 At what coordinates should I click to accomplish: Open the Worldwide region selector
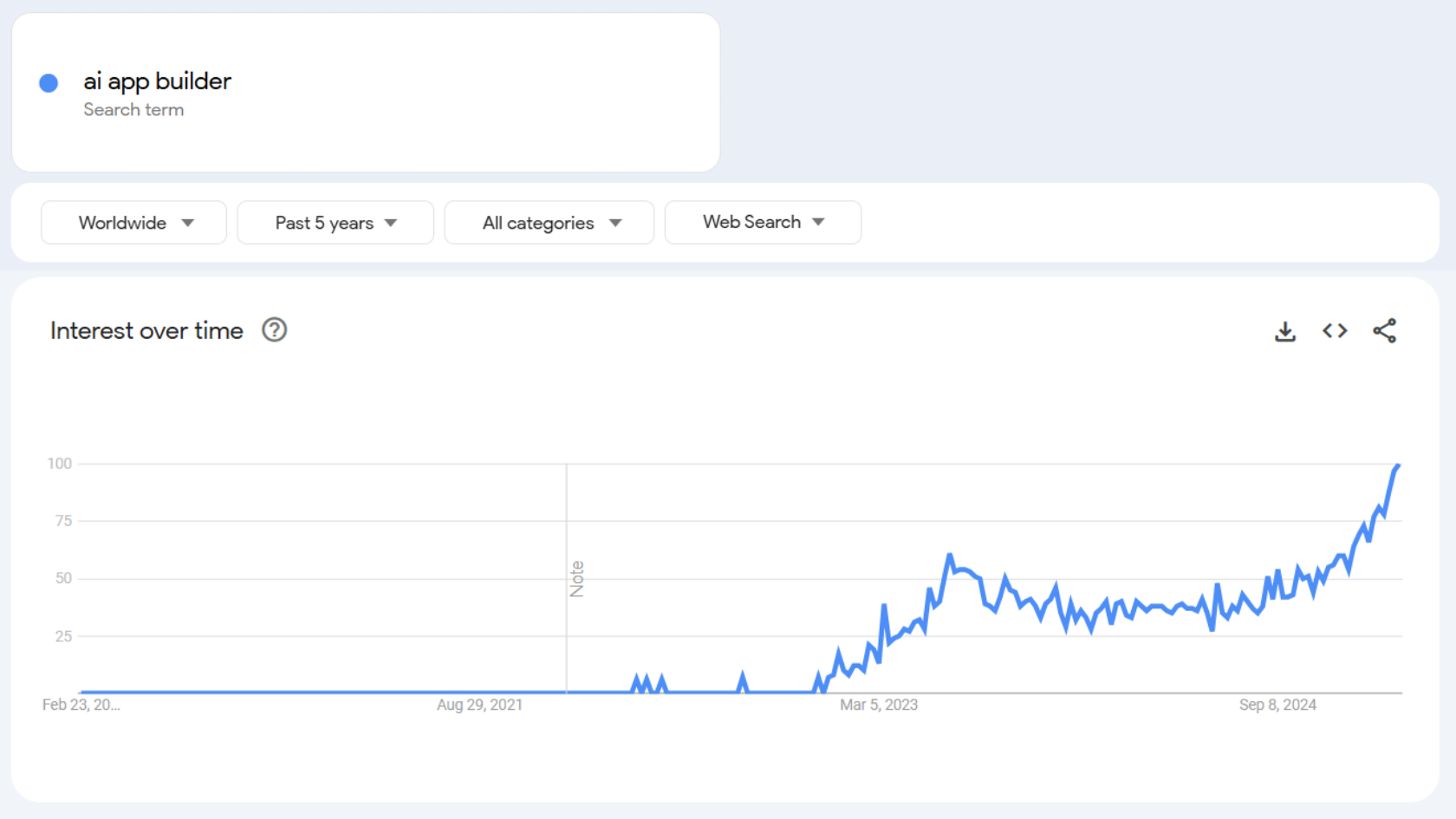pyautogui.click(x=133, y=222)
